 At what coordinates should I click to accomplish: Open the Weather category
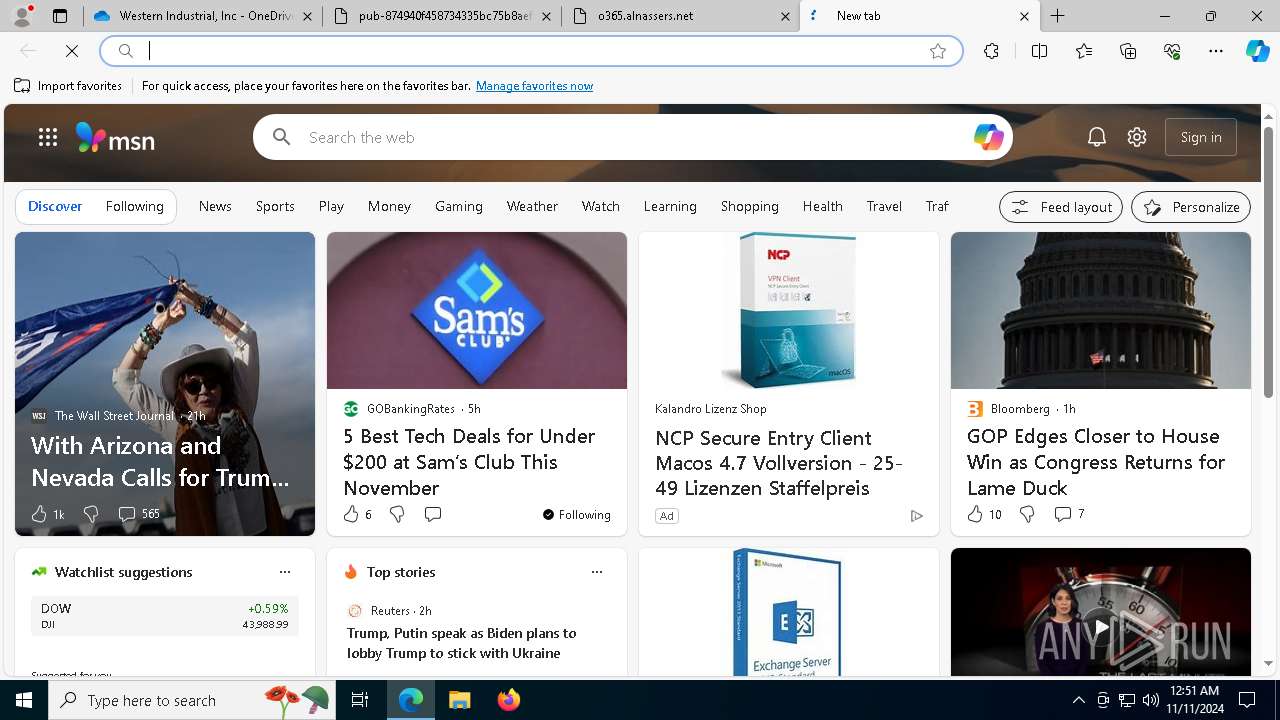pyautogui.click(x=532, y=206)
